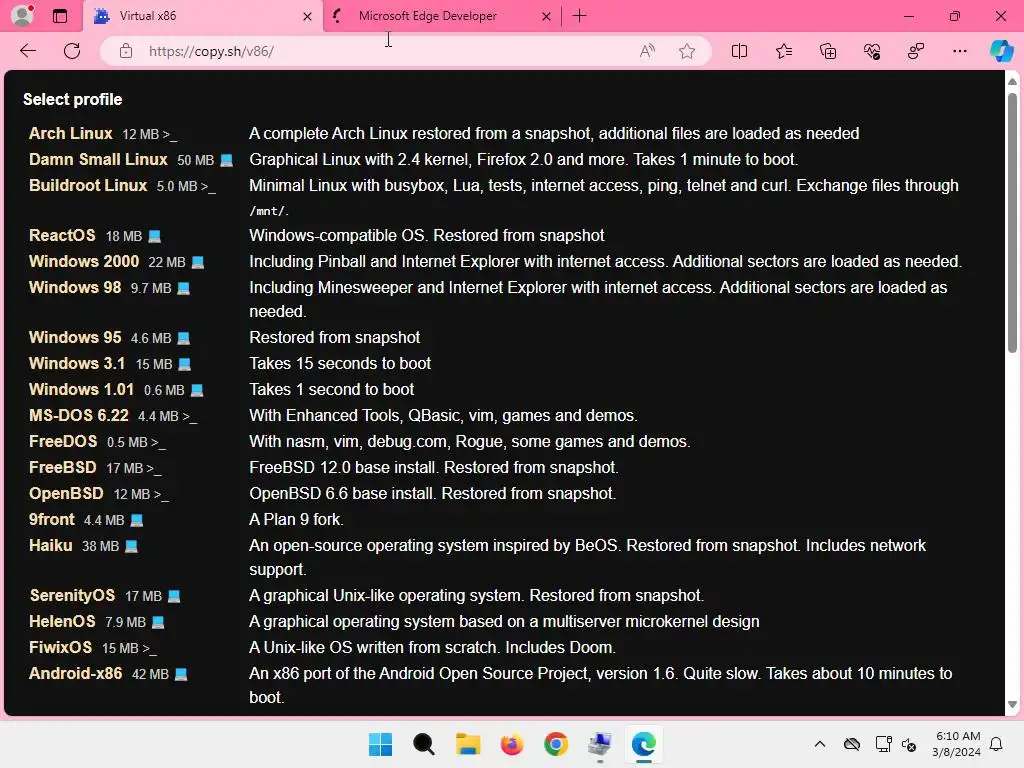Screen dimensions: 1024x768
Task: Switch to the Microsoft Edge Developer tab
Action: tap(441, 16)
